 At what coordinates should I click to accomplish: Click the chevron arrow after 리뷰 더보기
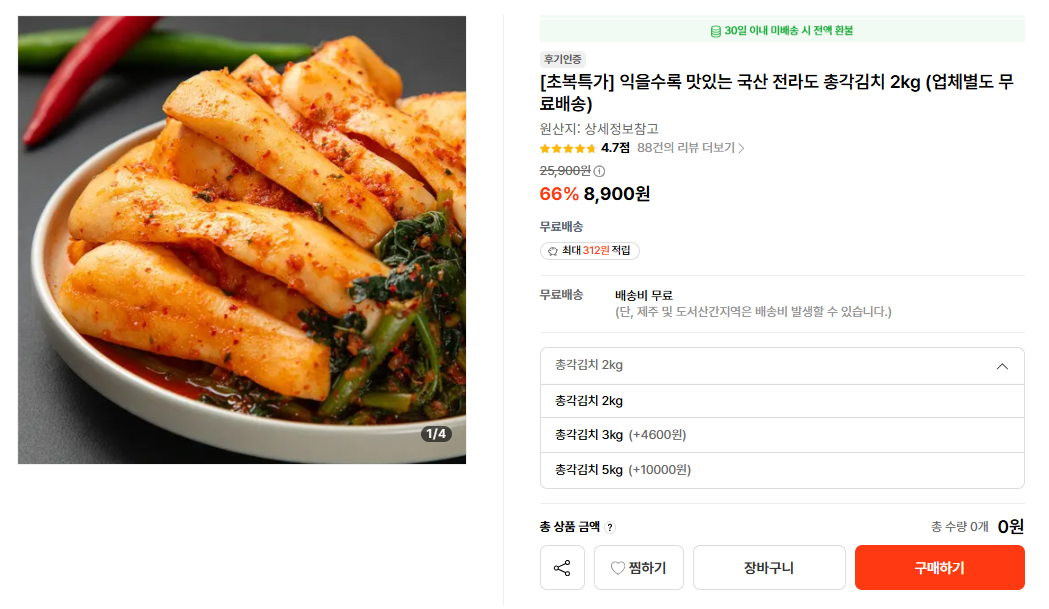pyautogui.click(x=741, y=148)
